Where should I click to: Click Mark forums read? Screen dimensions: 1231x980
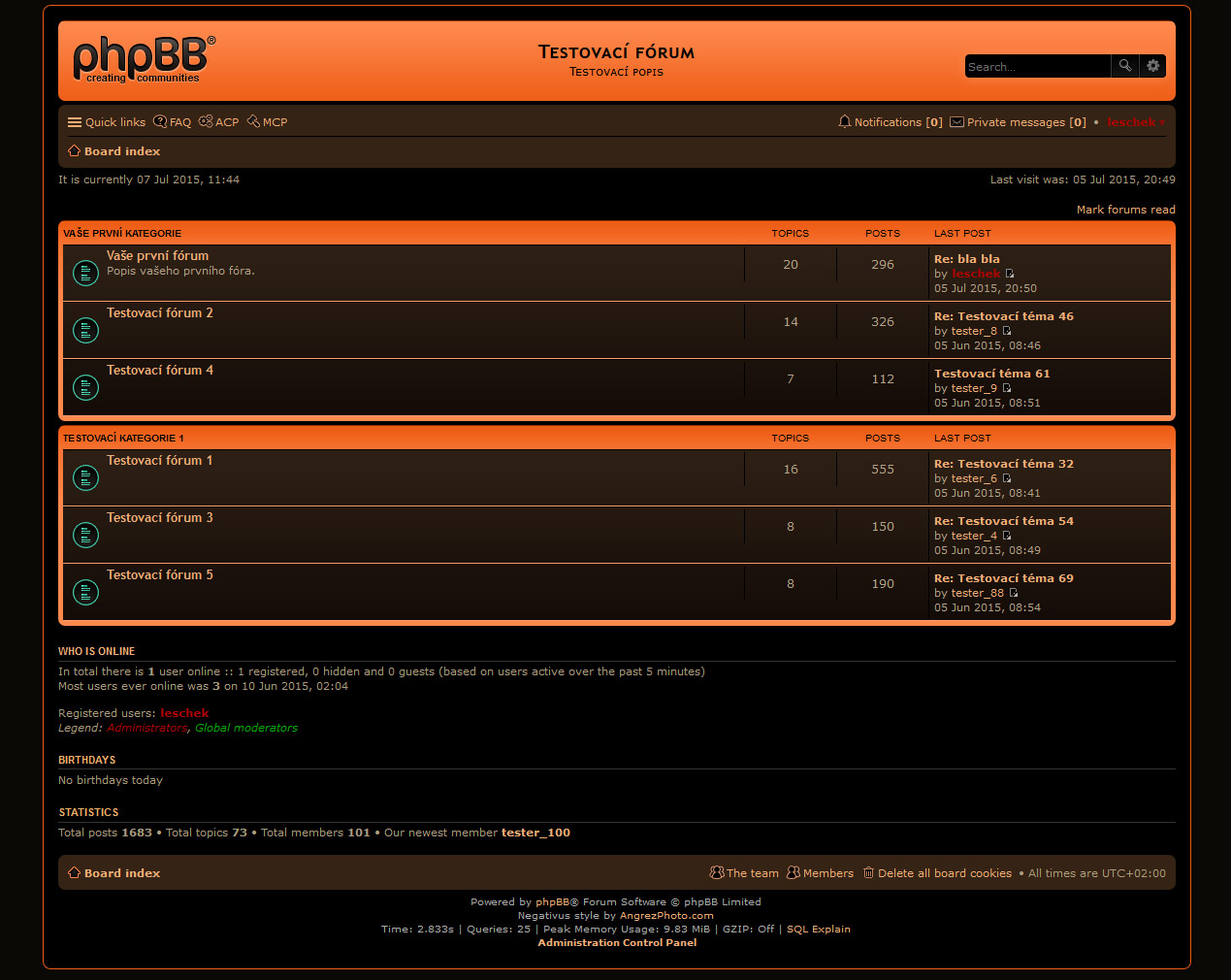click(x=1125, y=210)
